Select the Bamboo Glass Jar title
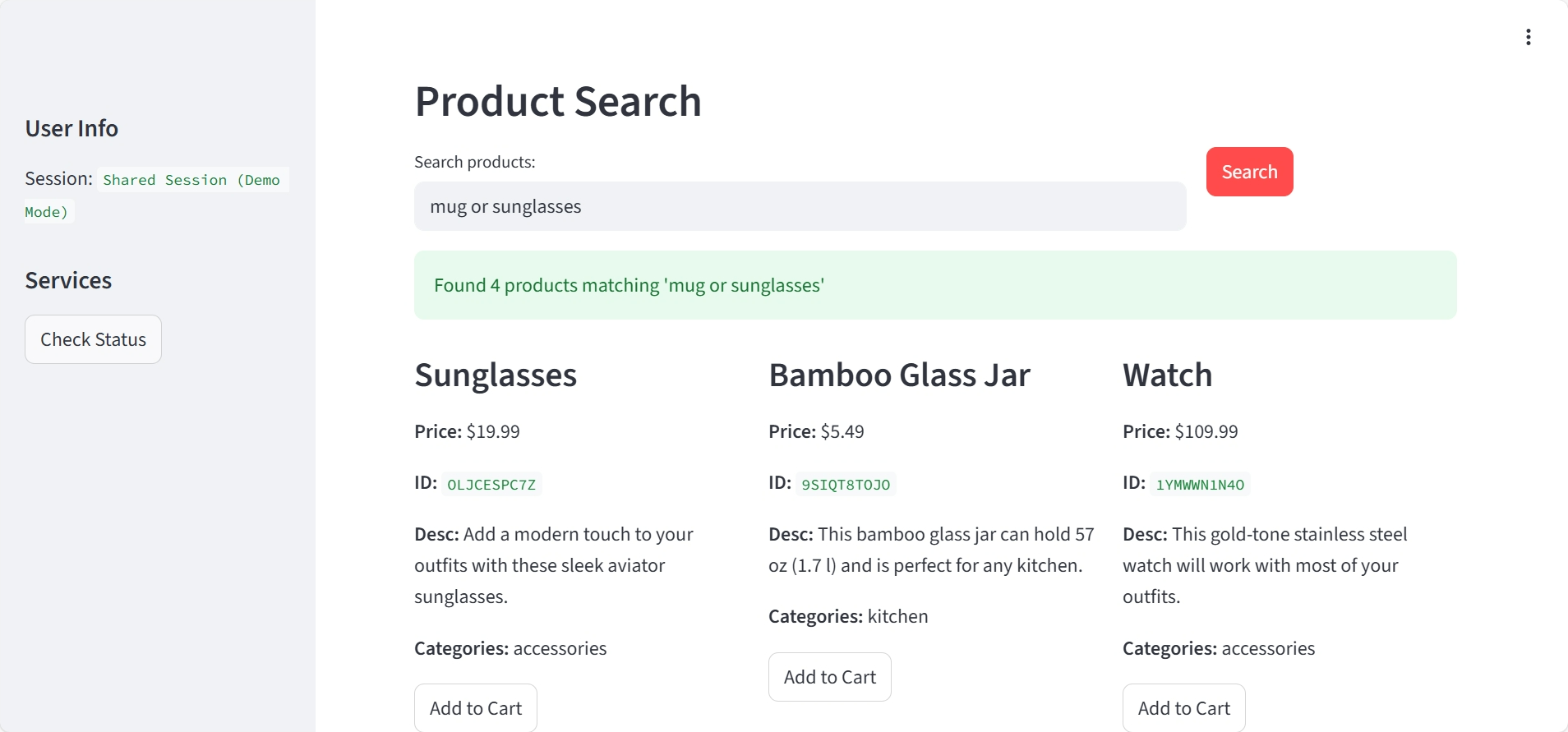This screenshot has height=732, width=1568. point(899,375)
